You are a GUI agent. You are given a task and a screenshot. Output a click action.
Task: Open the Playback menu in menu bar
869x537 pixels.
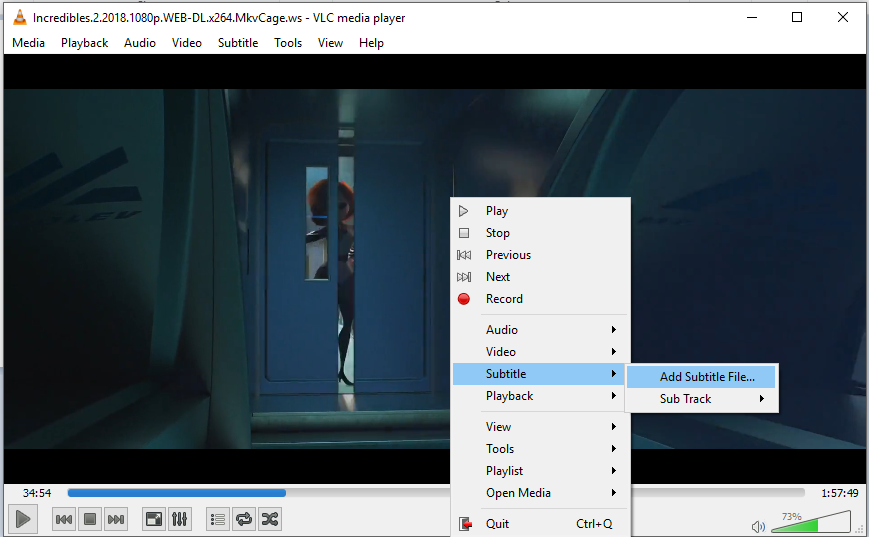(x=84, y=43)
